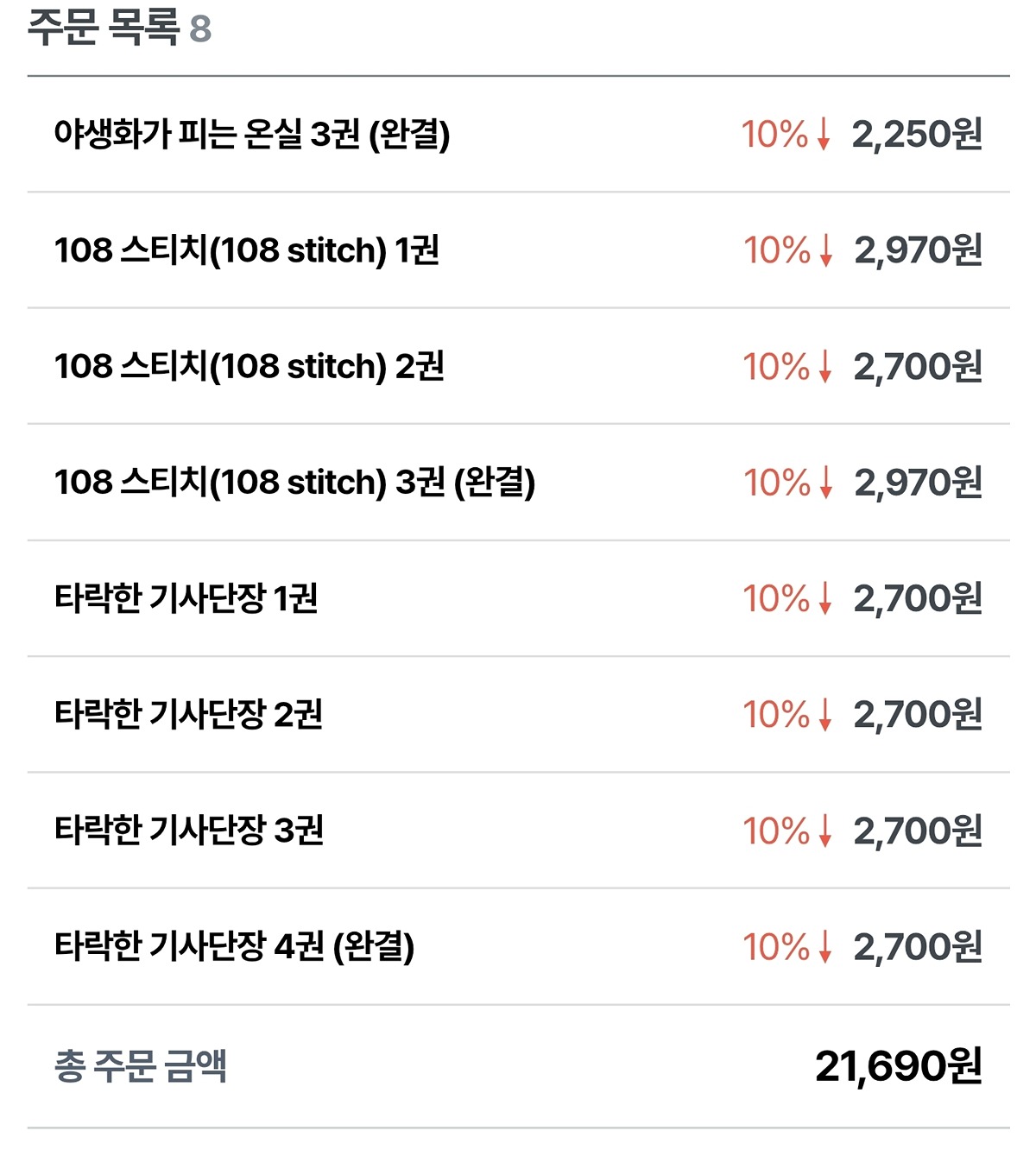Click down arrow on 스티치 3권 (완결) row
This screenshot has height=1175, width=1036.
tap(825, 483)
